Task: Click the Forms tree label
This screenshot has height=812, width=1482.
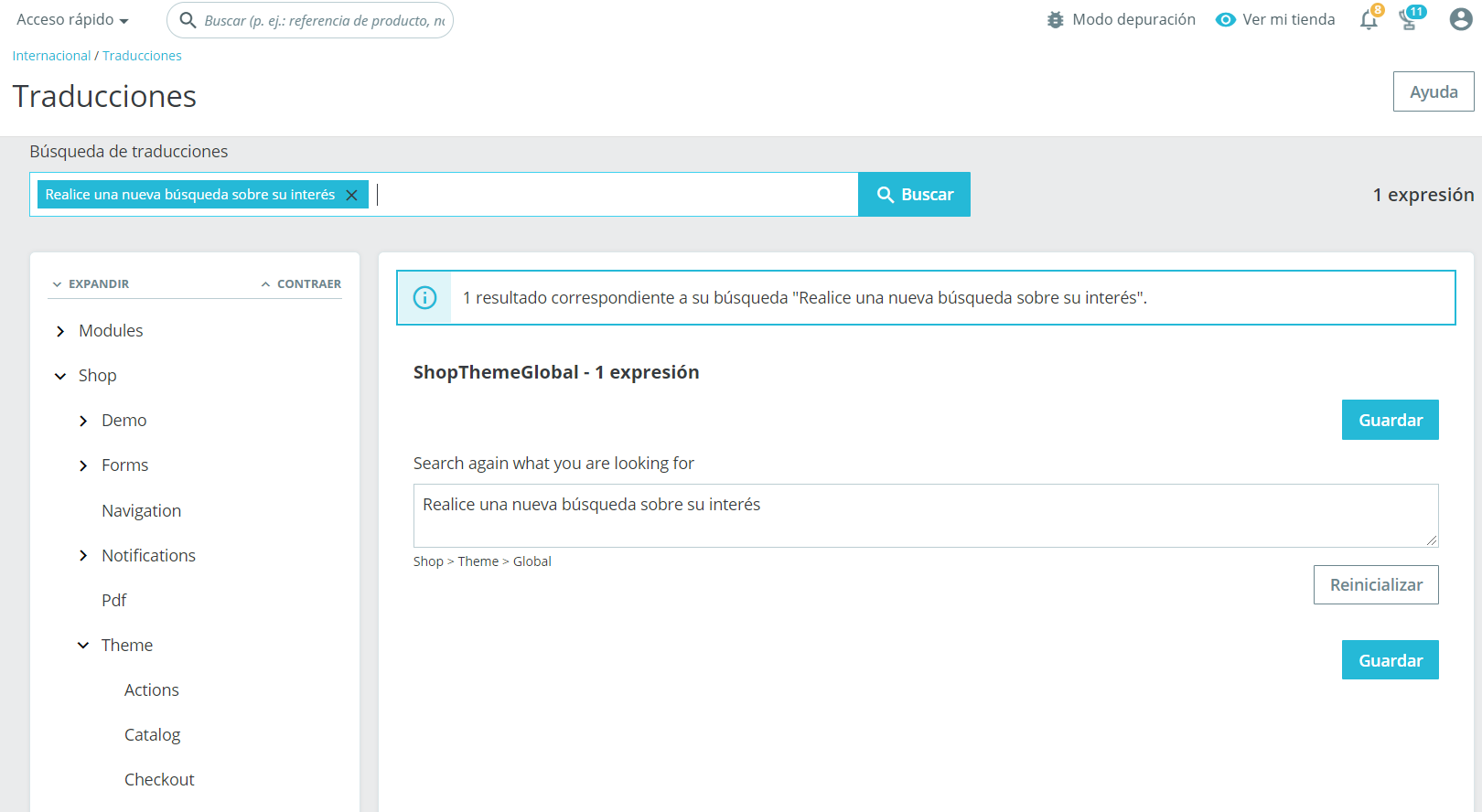Action: pos(124,465)
